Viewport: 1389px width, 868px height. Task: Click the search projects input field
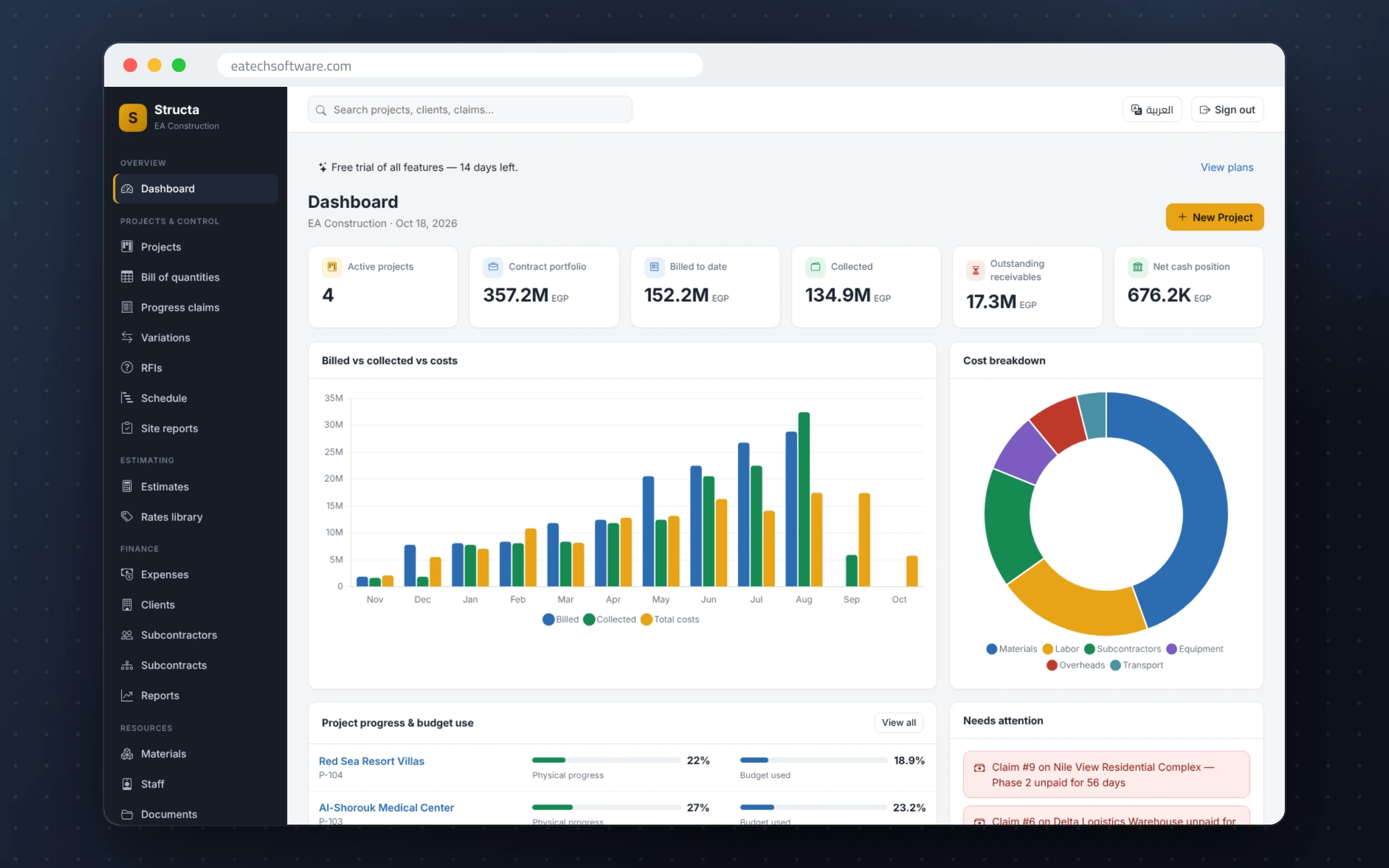coord(470,109)
